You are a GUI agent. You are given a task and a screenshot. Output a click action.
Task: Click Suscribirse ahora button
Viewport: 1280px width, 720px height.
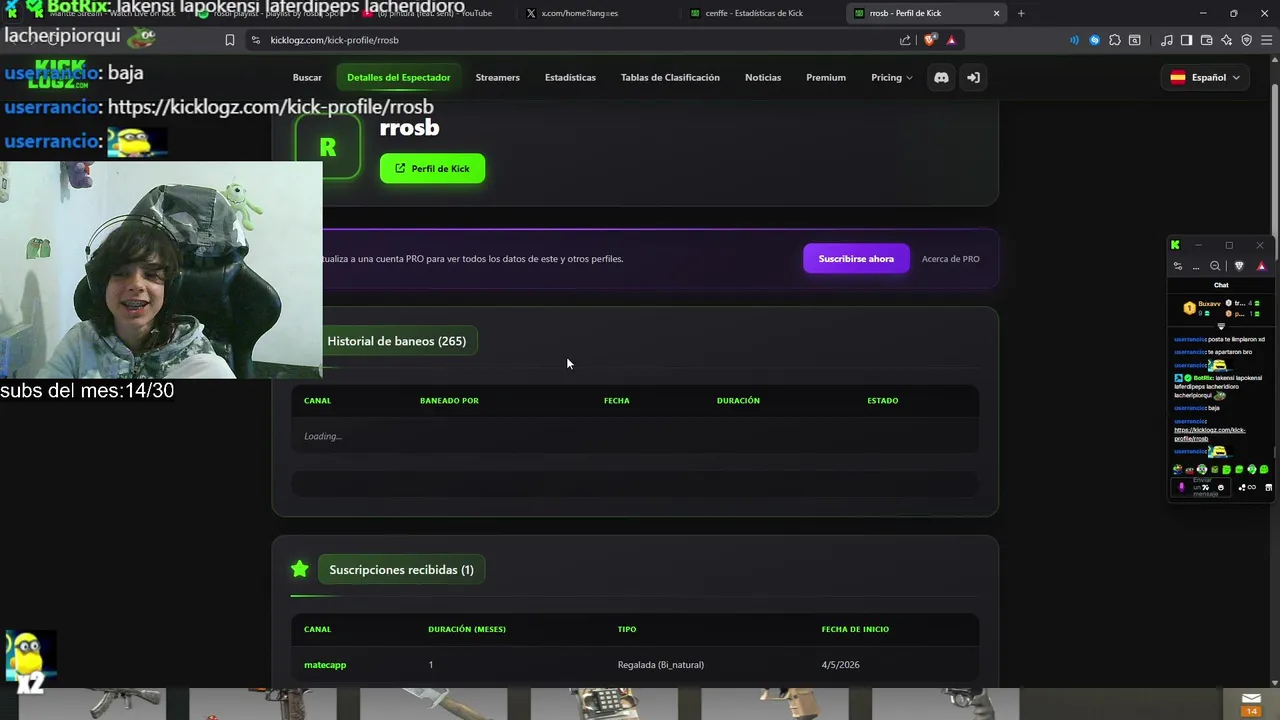click(856, 259)
